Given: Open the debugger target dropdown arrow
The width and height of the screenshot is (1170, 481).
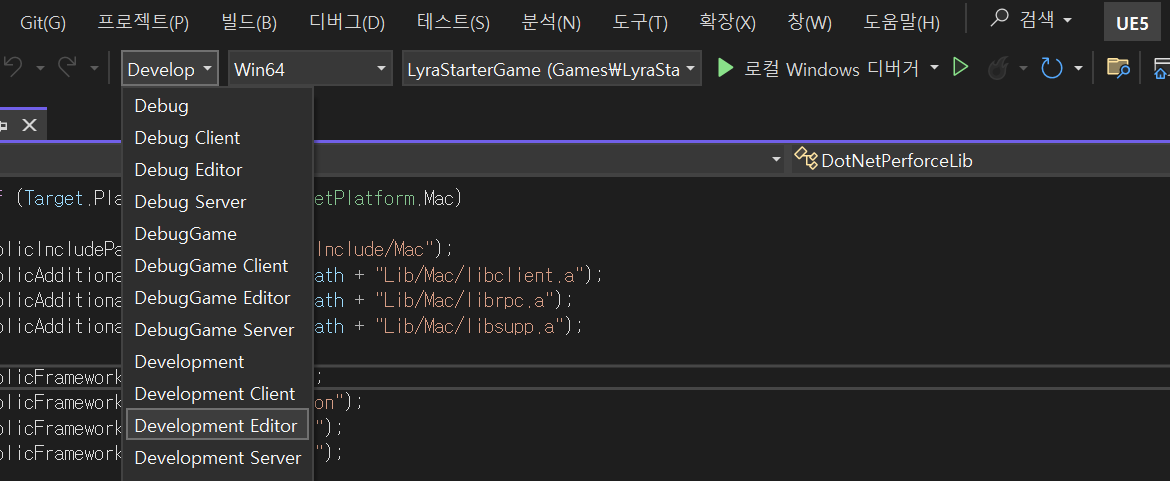Looking at the screenshot, I should pyautogui.click(x=934, y=69).
